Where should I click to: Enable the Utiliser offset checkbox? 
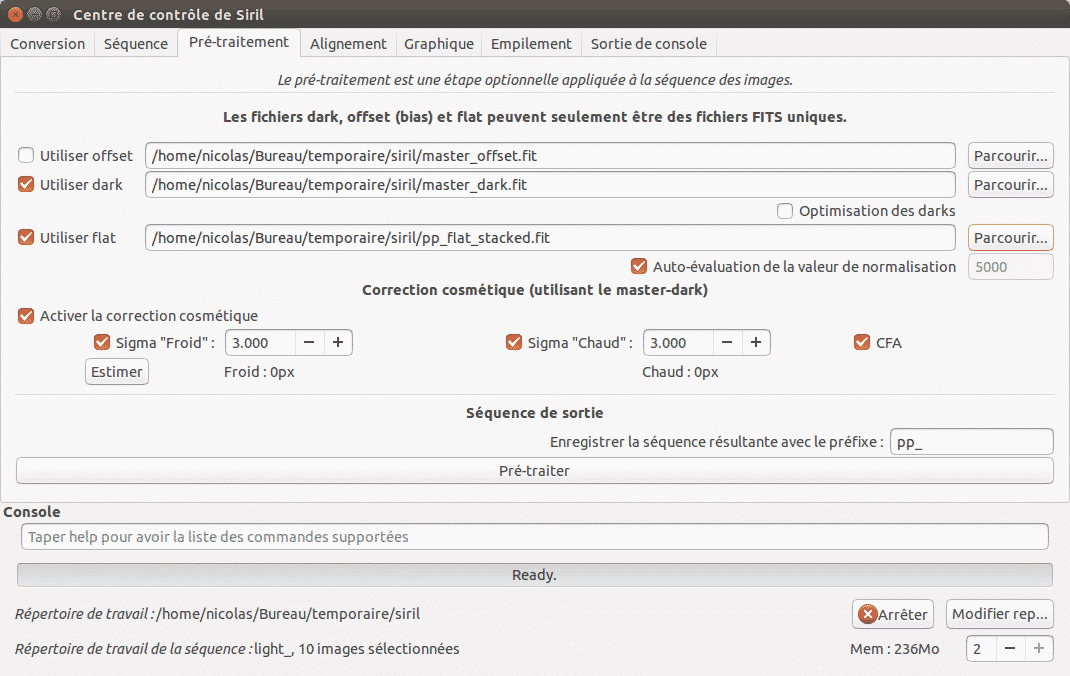[x=26, y=156]
